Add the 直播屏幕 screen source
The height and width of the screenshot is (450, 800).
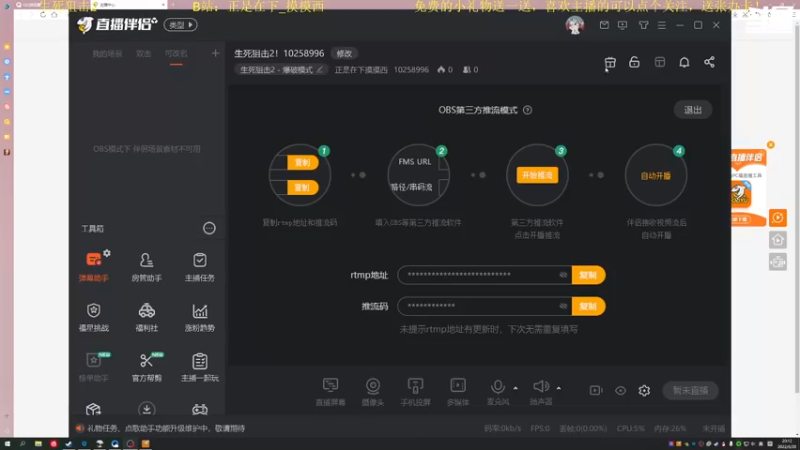[x=330, y=391]
